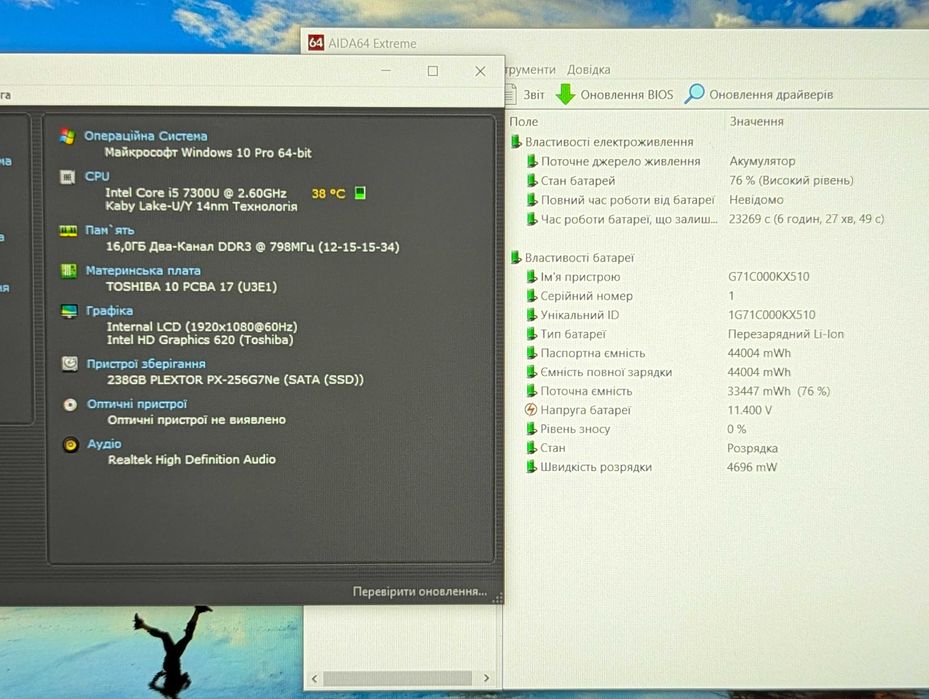Click the icon beside Стан батарей row

click(x=532, y=181)
